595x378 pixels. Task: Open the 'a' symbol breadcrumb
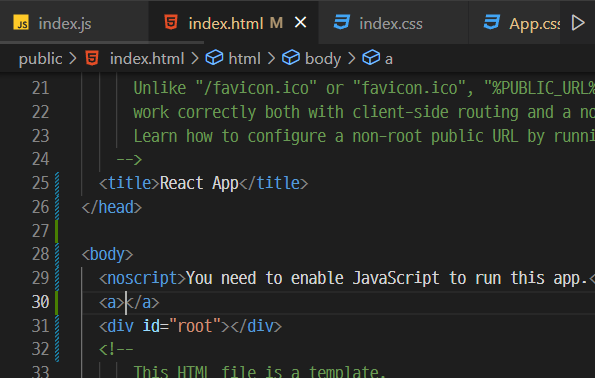[389, 59]
